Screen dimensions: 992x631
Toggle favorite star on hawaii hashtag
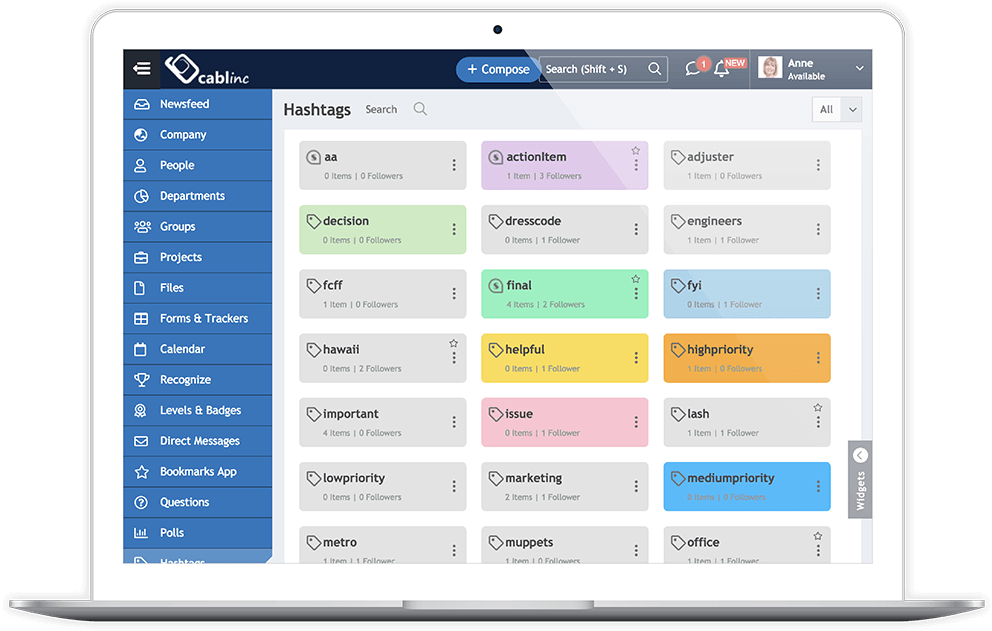coord(453,343)
